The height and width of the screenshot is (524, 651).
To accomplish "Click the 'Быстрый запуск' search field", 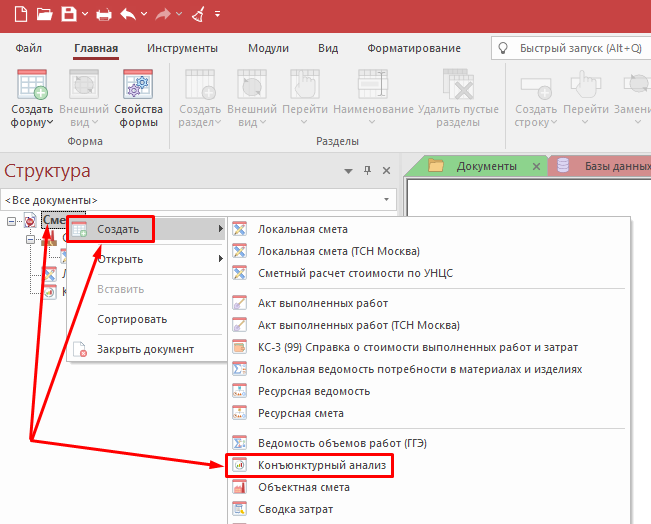I will (x=571, y=48).
